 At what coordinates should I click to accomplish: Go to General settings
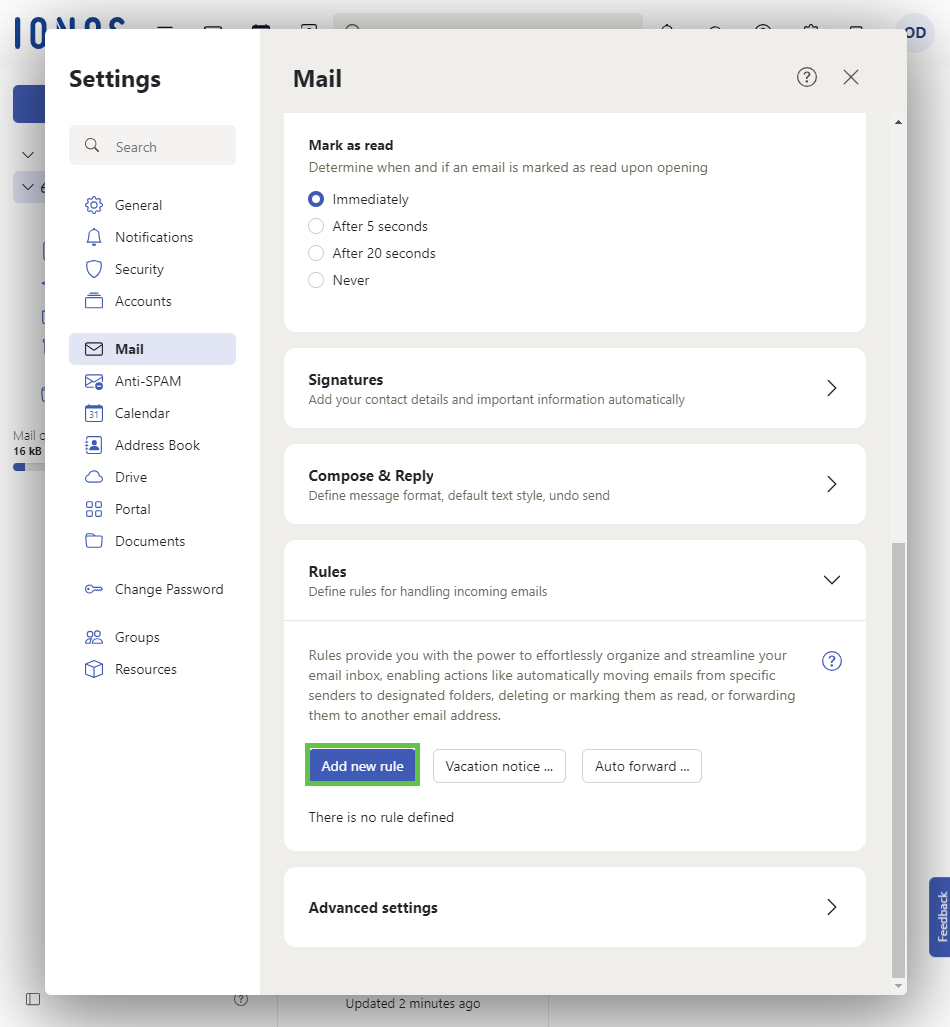[x=138, y=205]
